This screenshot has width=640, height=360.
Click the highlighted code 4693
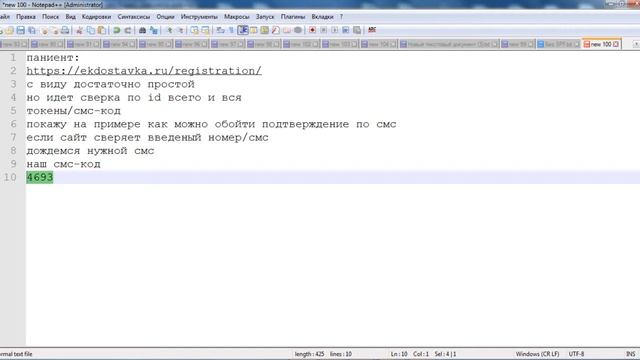click(x=40, y=177)
